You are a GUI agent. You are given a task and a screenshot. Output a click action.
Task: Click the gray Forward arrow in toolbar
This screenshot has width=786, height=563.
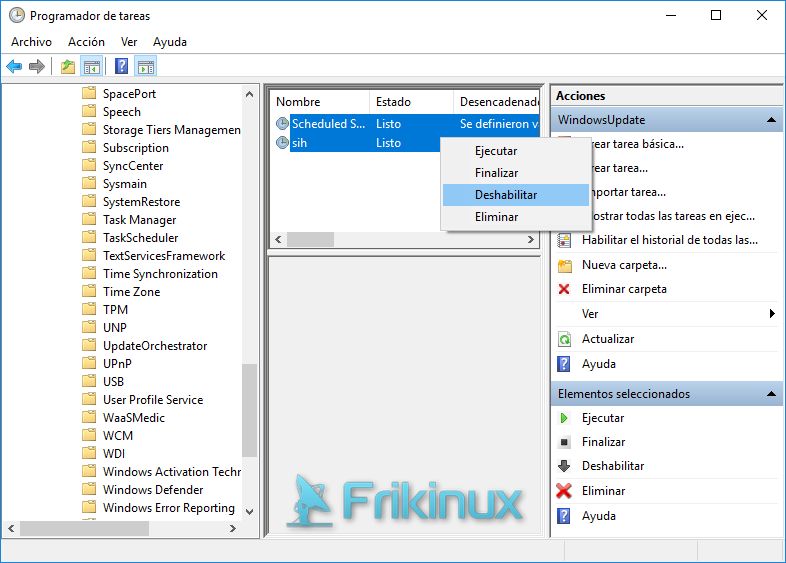37,66
